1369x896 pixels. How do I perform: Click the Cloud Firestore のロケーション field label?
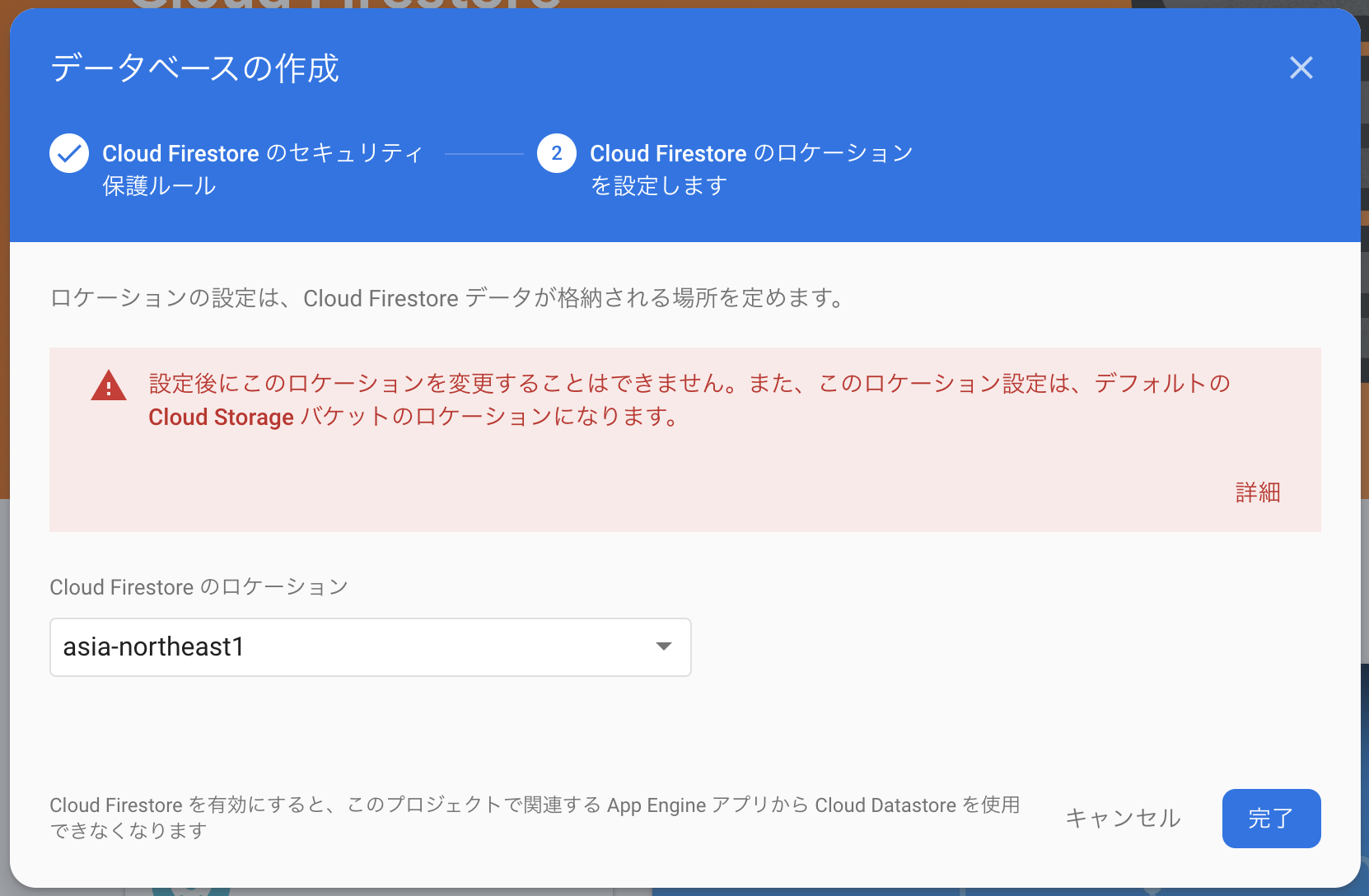click(x=199, y=587)
